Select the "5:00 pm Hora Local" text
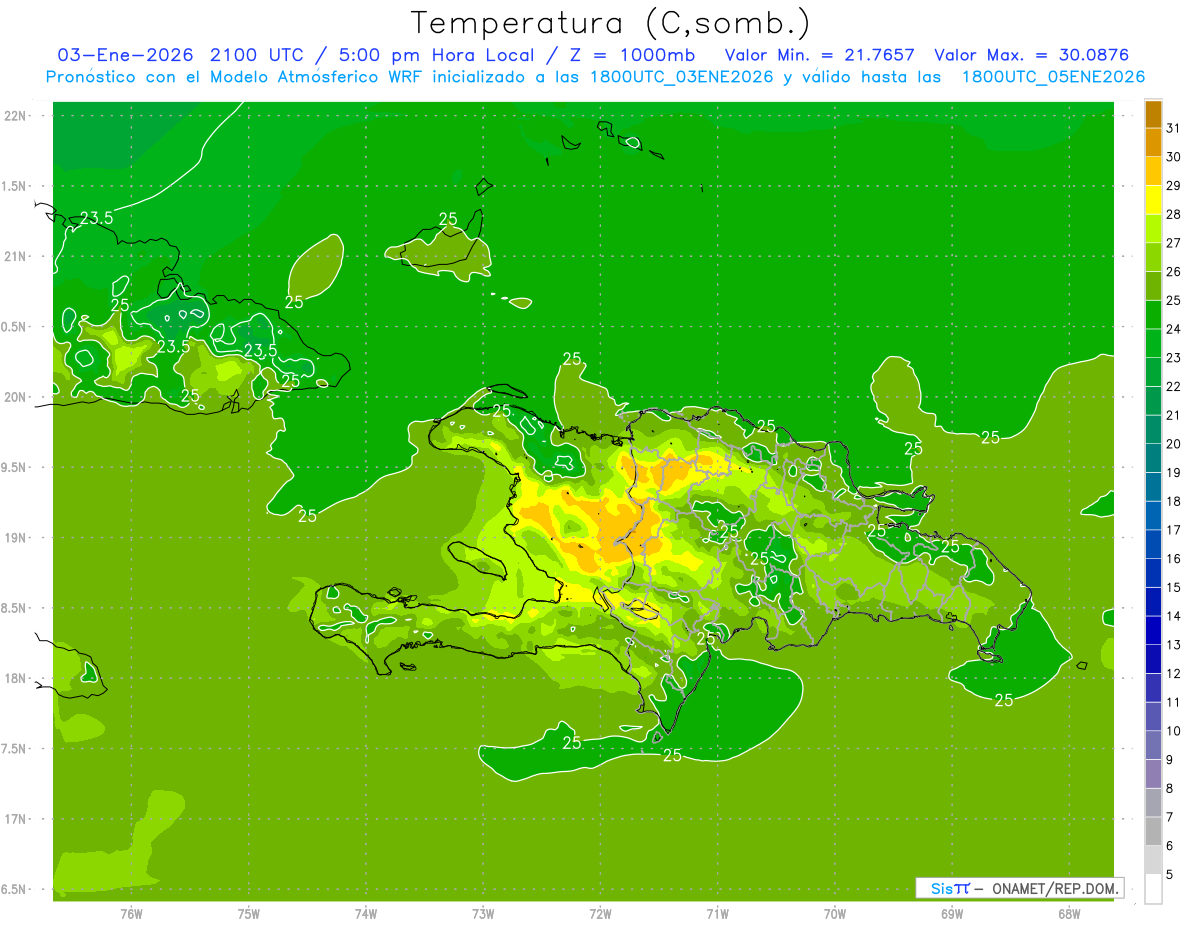This screenshot has width=1200, height=927. coord(435,55)
